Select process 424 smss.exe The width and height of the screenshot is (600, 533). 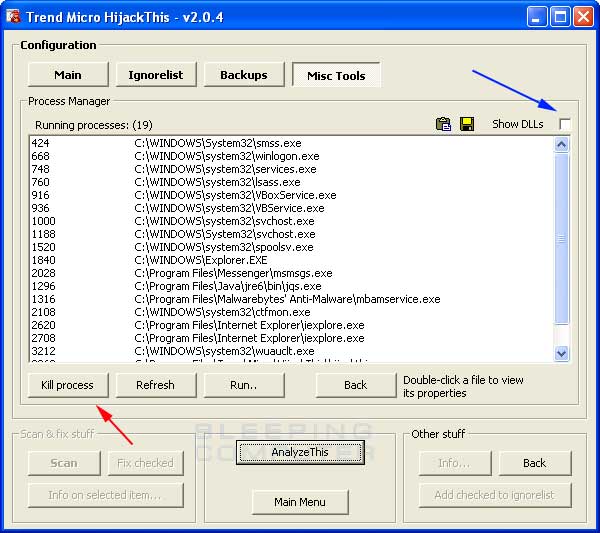[292, 143]
